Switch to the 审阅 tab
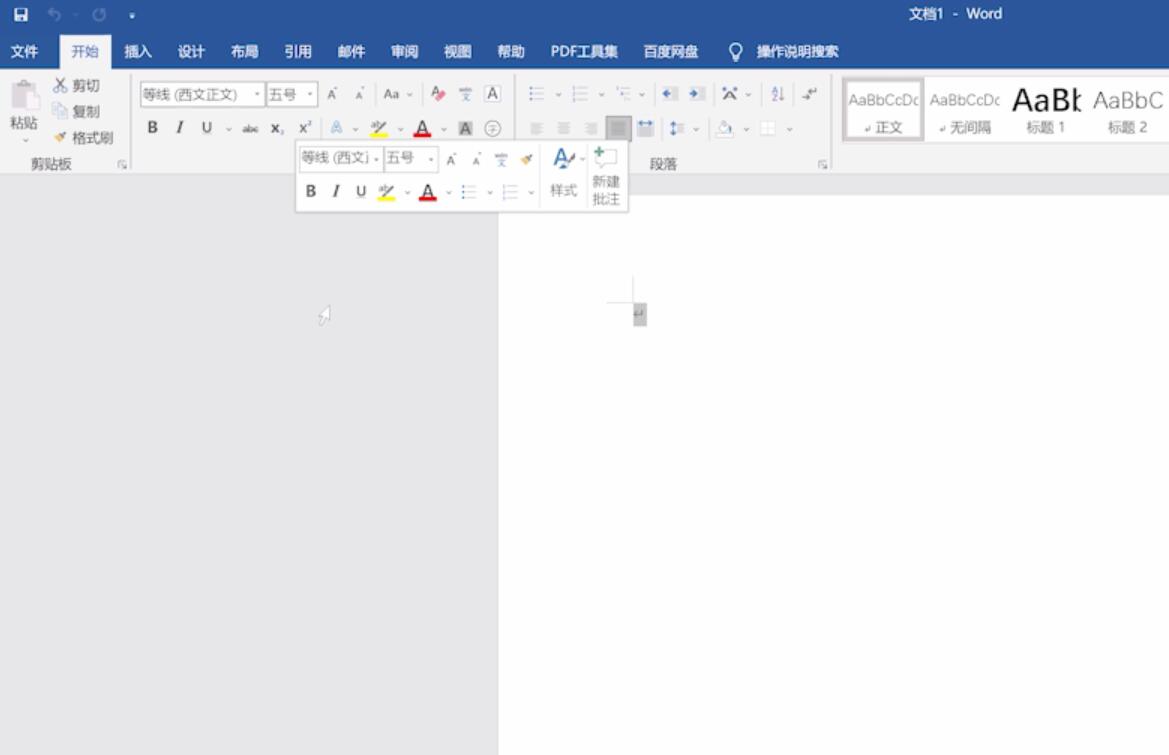 (404, 51)
